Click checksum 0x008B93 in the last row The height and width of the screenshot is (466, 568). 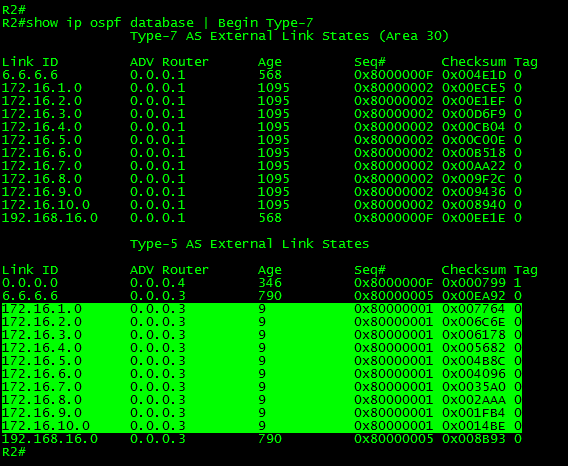pos(473,439)
